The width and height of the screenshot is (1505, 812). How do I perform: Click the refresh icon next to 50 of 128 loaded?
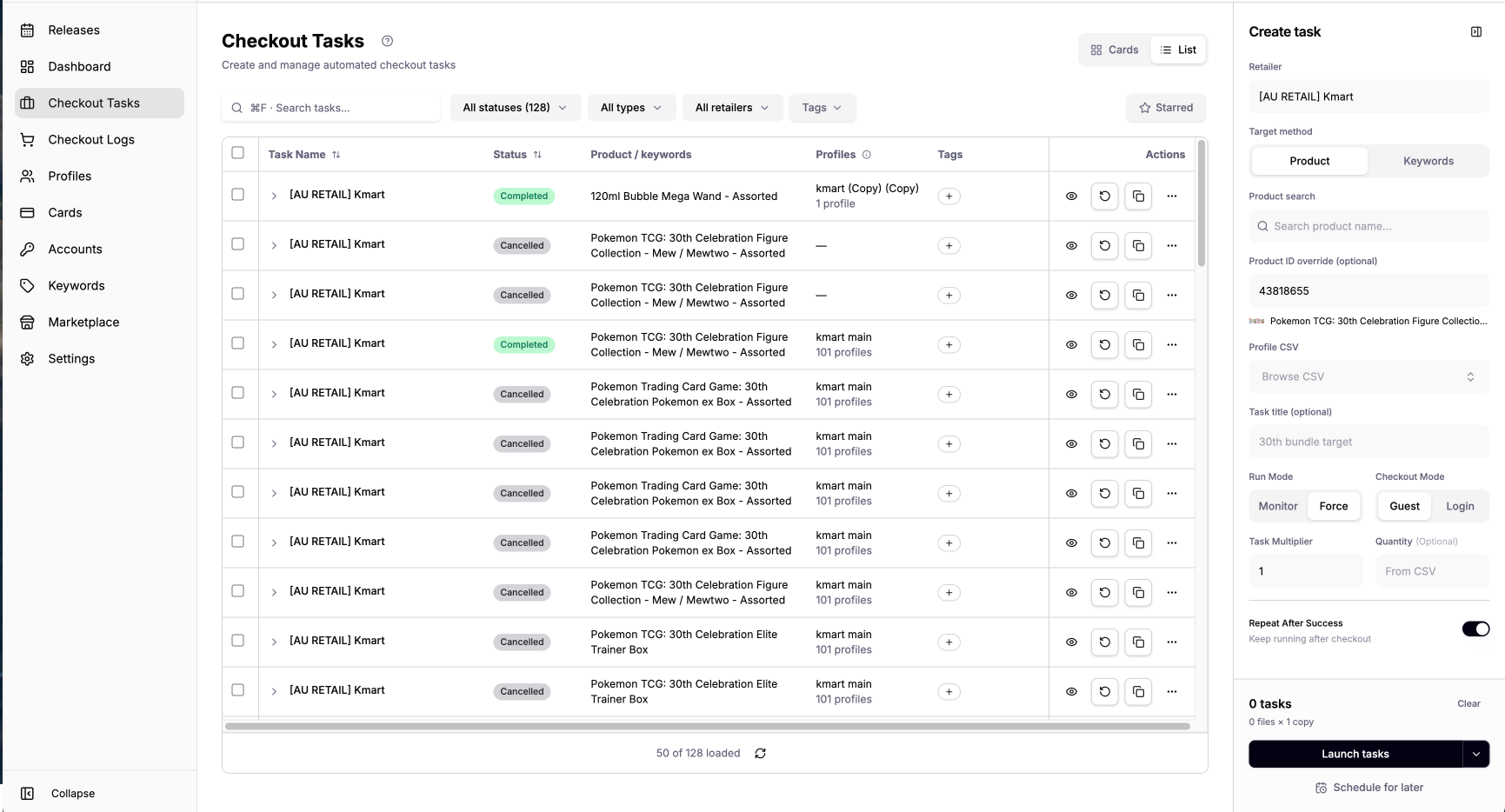[x=761, y=754]
